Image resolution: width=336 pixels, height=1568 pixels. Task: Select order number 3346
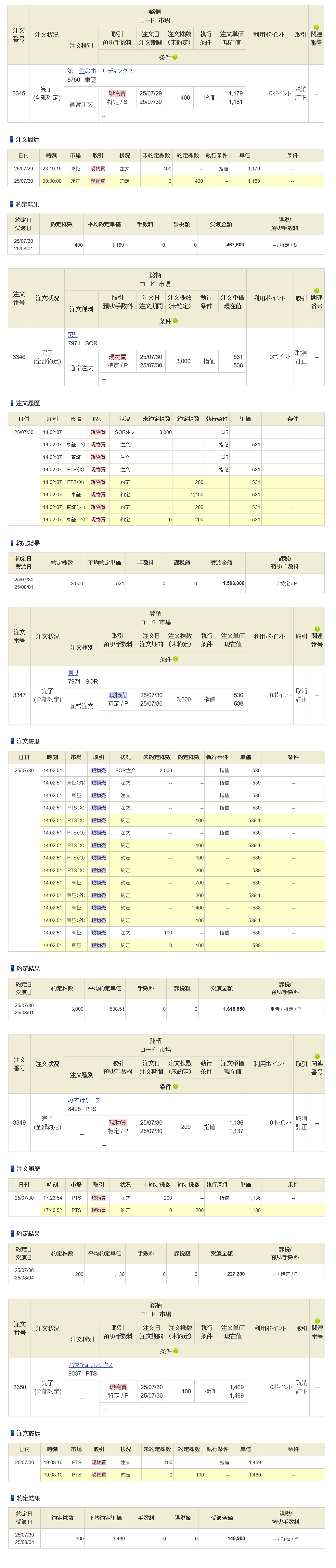[x=19, y=357]
